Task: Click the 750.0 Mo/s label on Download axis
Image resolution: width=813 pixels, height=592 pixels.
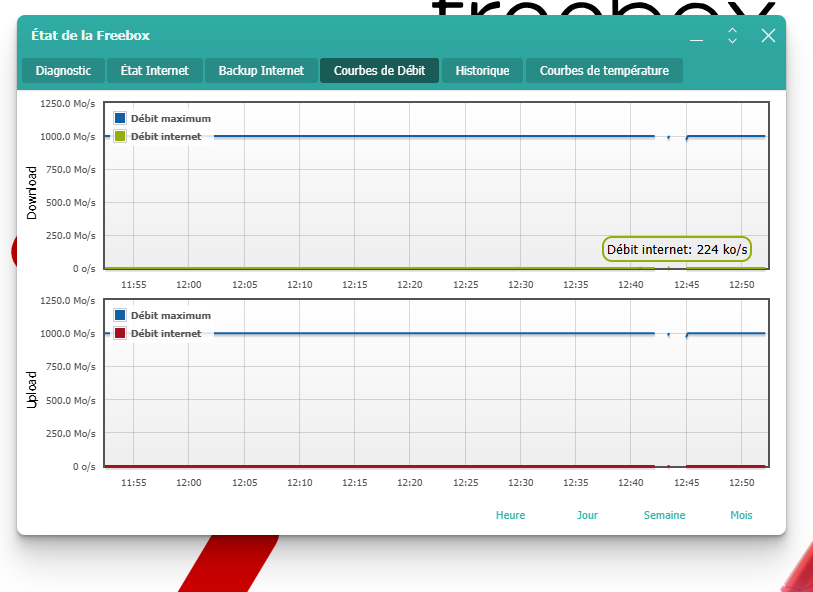Action: 71,170
